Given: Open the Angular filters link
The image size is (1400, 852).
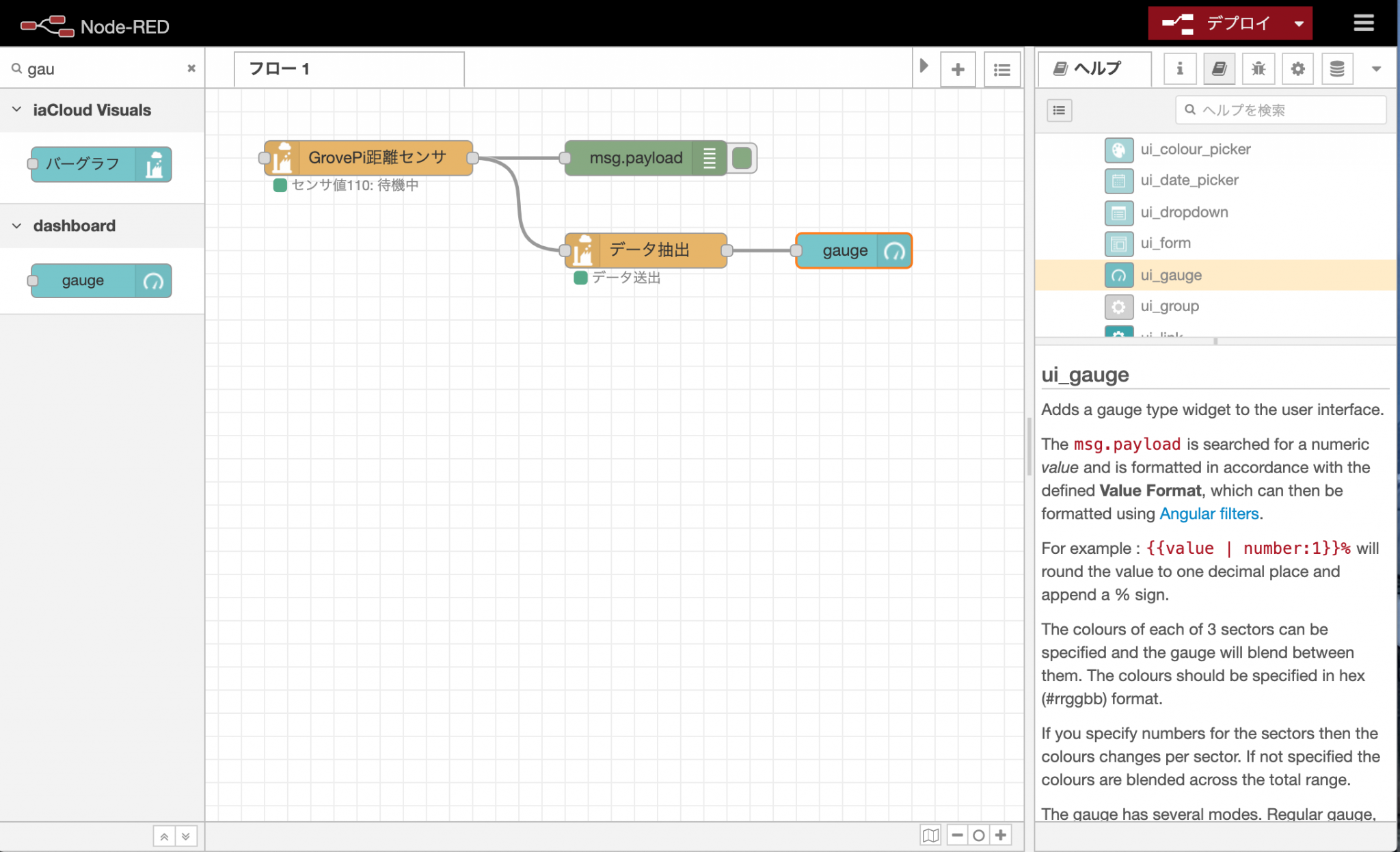Looking at the screenshot, I should coord(1209,514).
